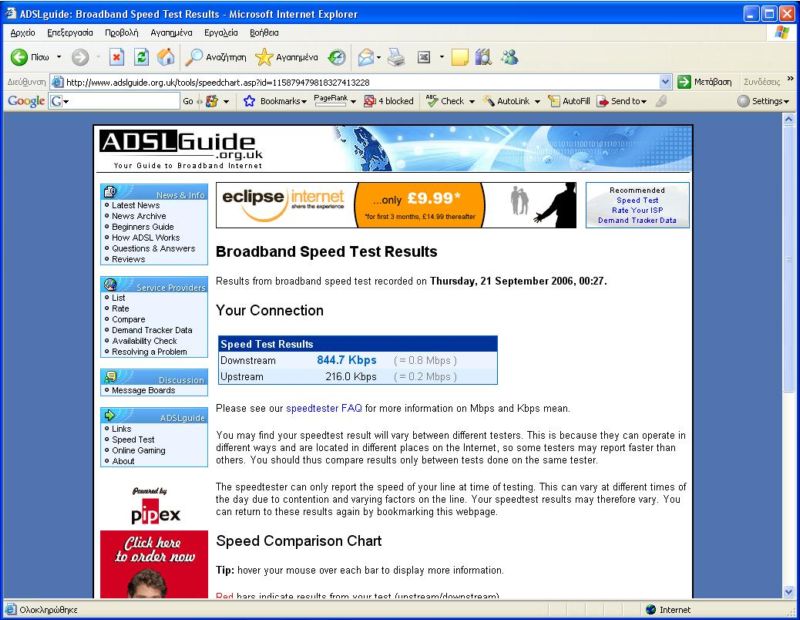Click the Google toolbar Go button
This screenshot has width=800, height=620.
point(188,101)
